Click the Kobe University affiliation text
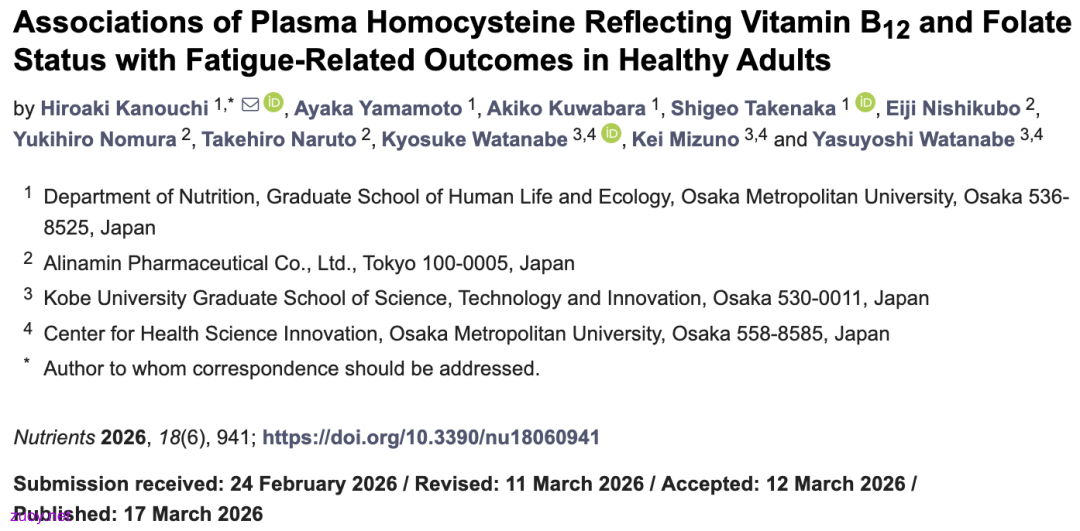The image size is (1080, 531). point(486,298)
